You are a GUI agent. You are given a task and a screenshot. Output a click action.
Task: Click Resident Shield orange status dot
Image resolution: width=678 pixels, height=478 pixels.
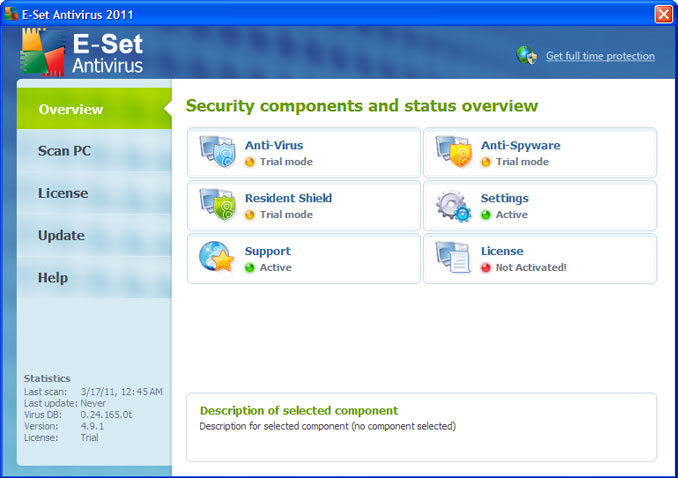click(249, 215)
